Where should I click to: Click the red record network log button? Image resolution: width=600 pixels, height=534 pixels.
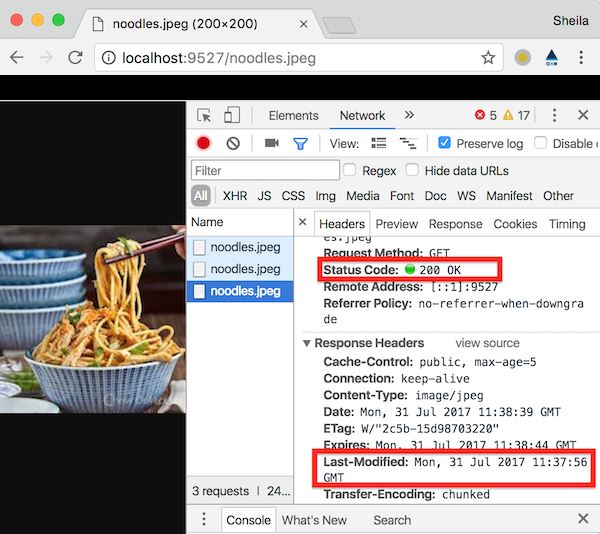tap(204, 143)
